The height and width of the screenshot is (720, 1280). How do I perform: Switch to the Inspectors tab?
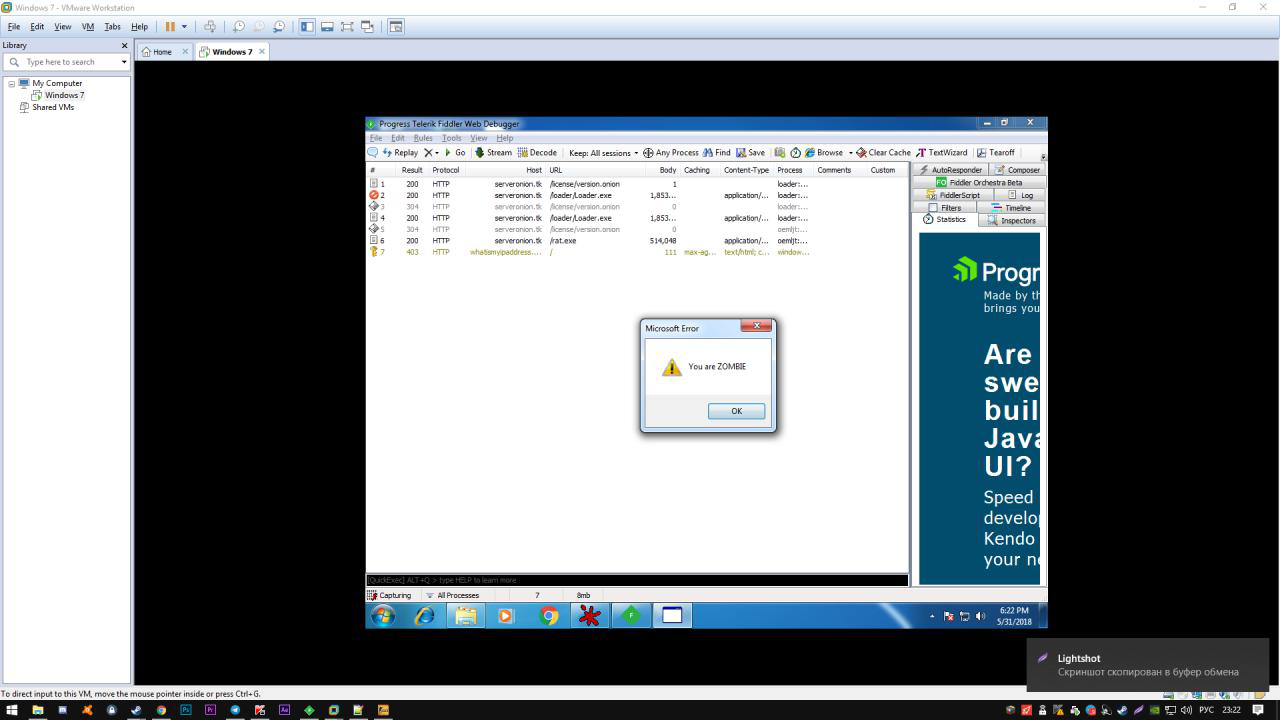(x=1012, y=220)
